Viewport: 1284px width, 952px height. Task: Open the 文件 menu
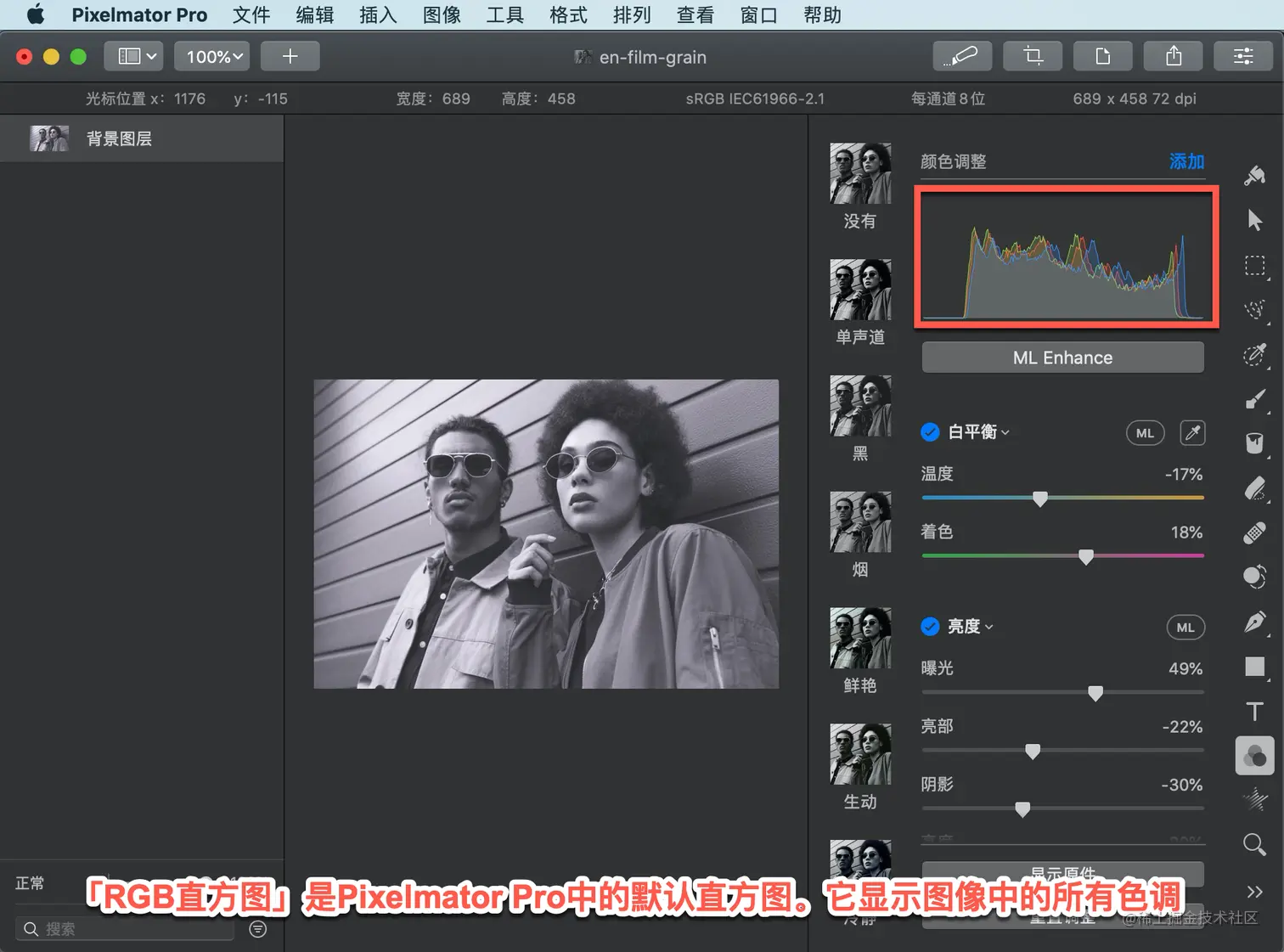(x=251, y=15)
